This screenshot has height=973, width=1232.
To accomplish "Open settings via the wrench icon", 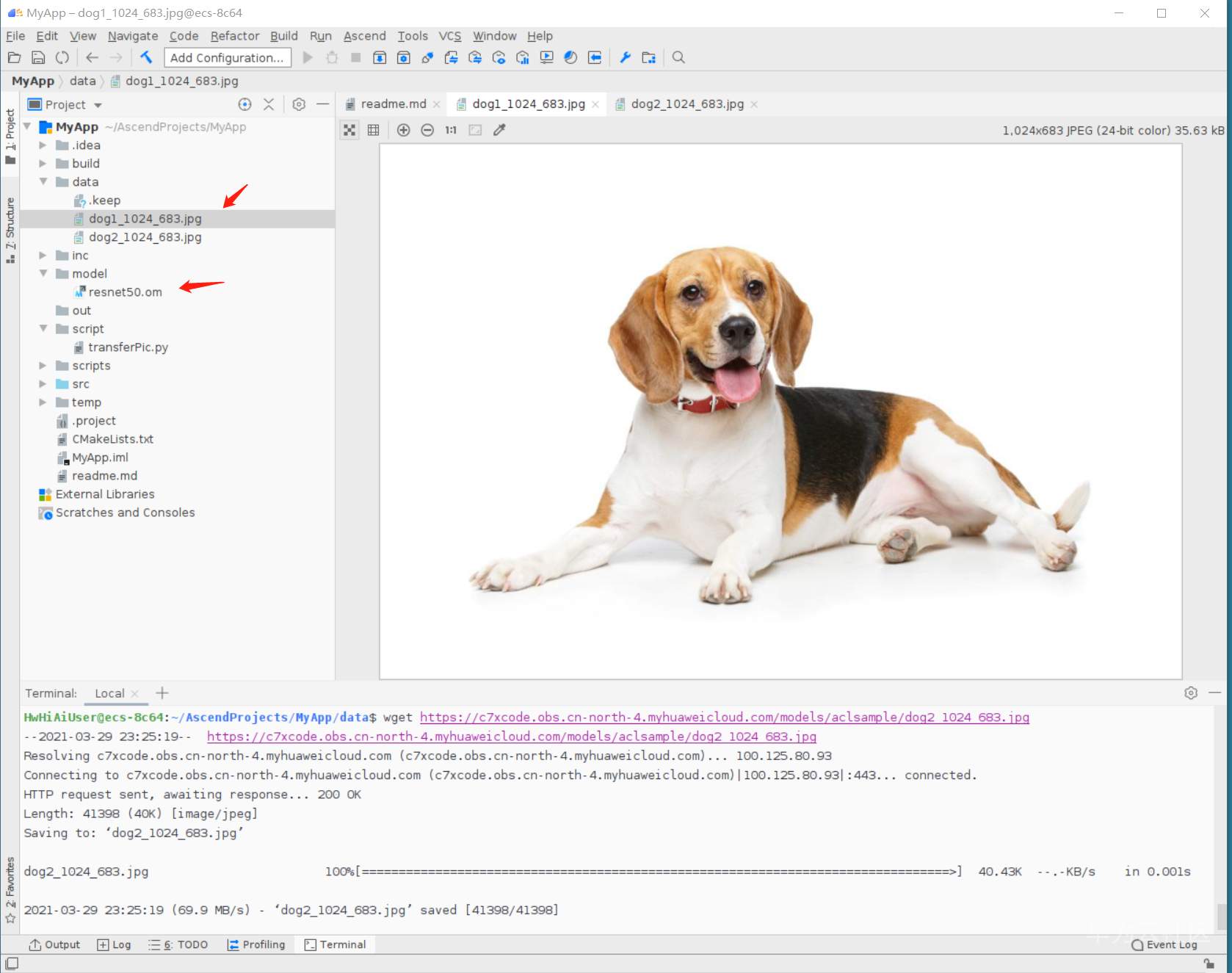I will coord(625,57).
